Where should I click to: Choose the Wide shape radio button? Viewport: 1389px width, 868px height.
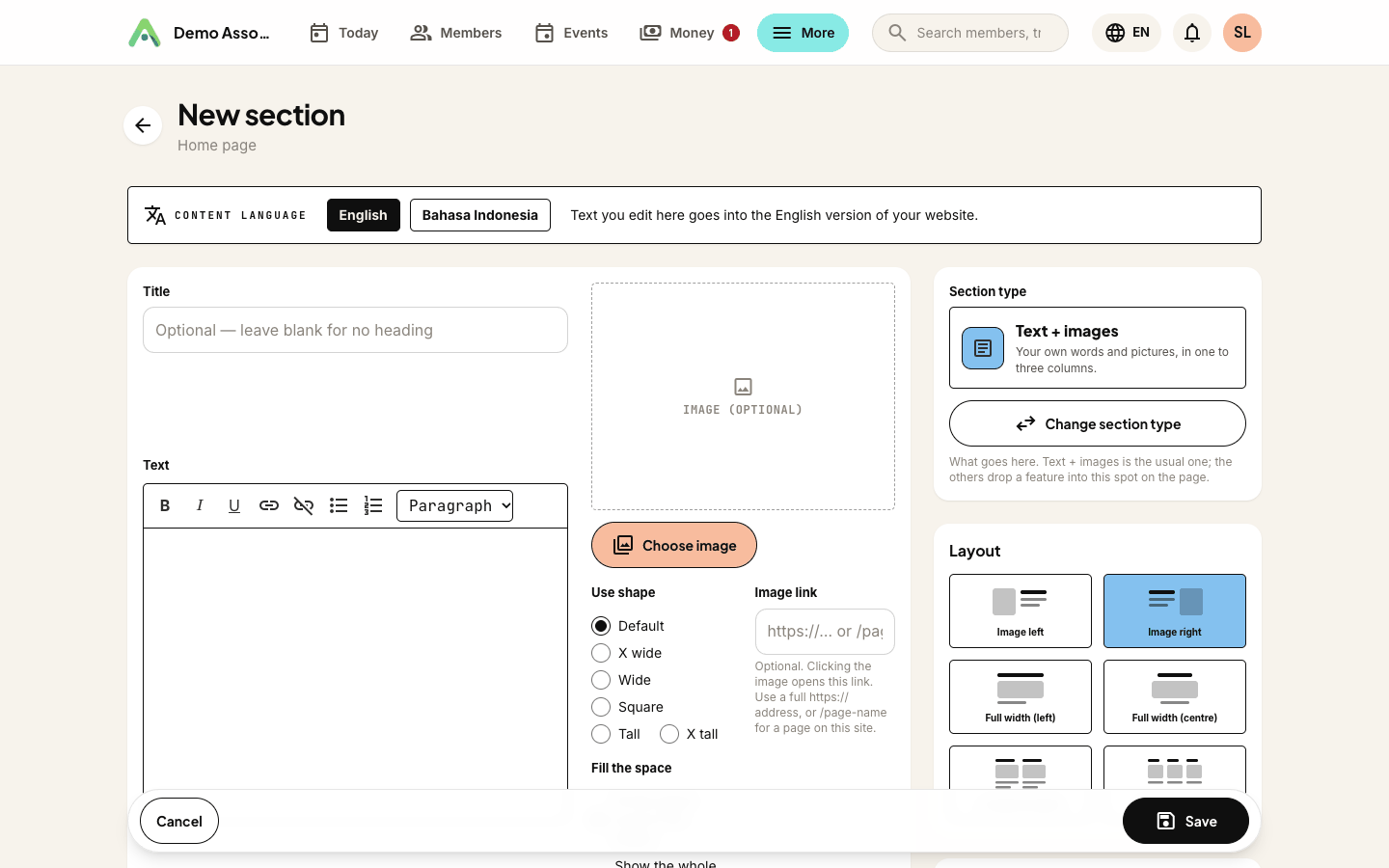601,680
